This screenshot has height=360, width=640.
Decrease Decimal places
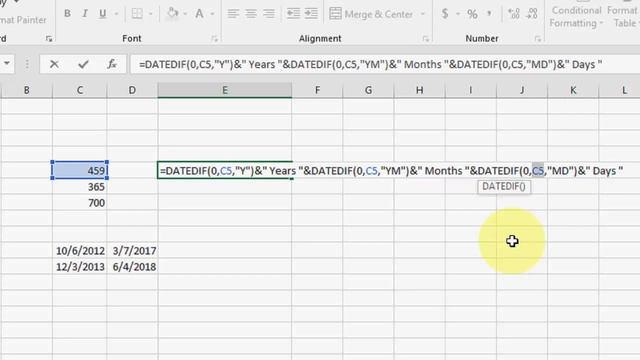pyautogui.click(x=532, y=14)
